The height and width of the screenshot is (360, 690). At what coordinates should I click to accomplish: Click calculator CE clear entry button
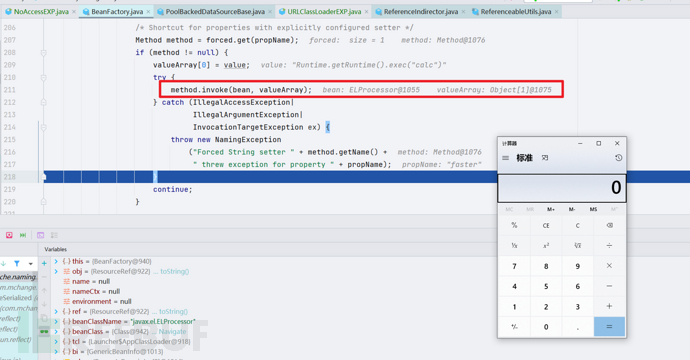click(546, 225)
